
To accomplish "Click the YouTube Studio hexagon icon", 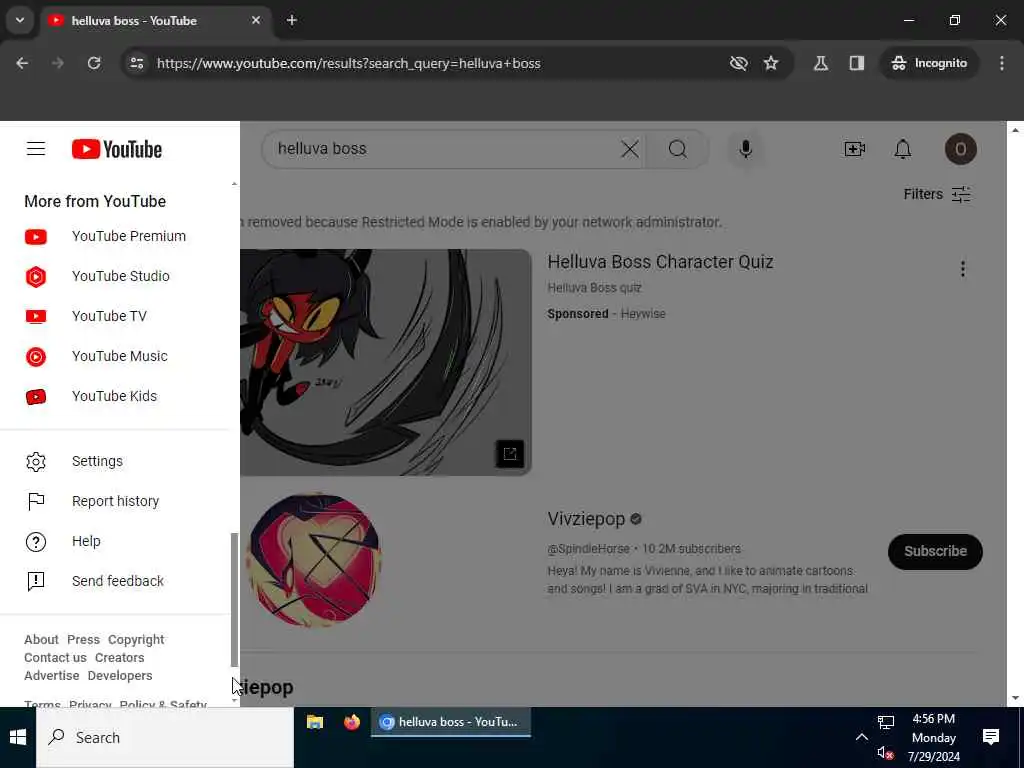I will coord(36,277).
